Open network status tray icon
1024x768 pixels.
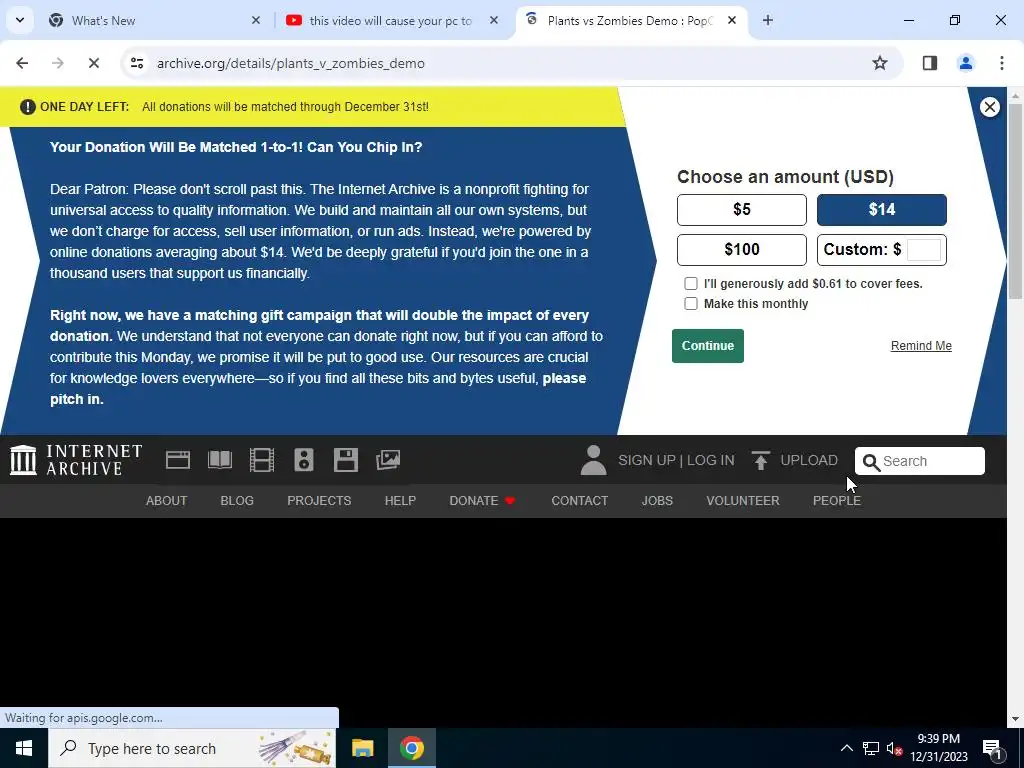(871, 748)
